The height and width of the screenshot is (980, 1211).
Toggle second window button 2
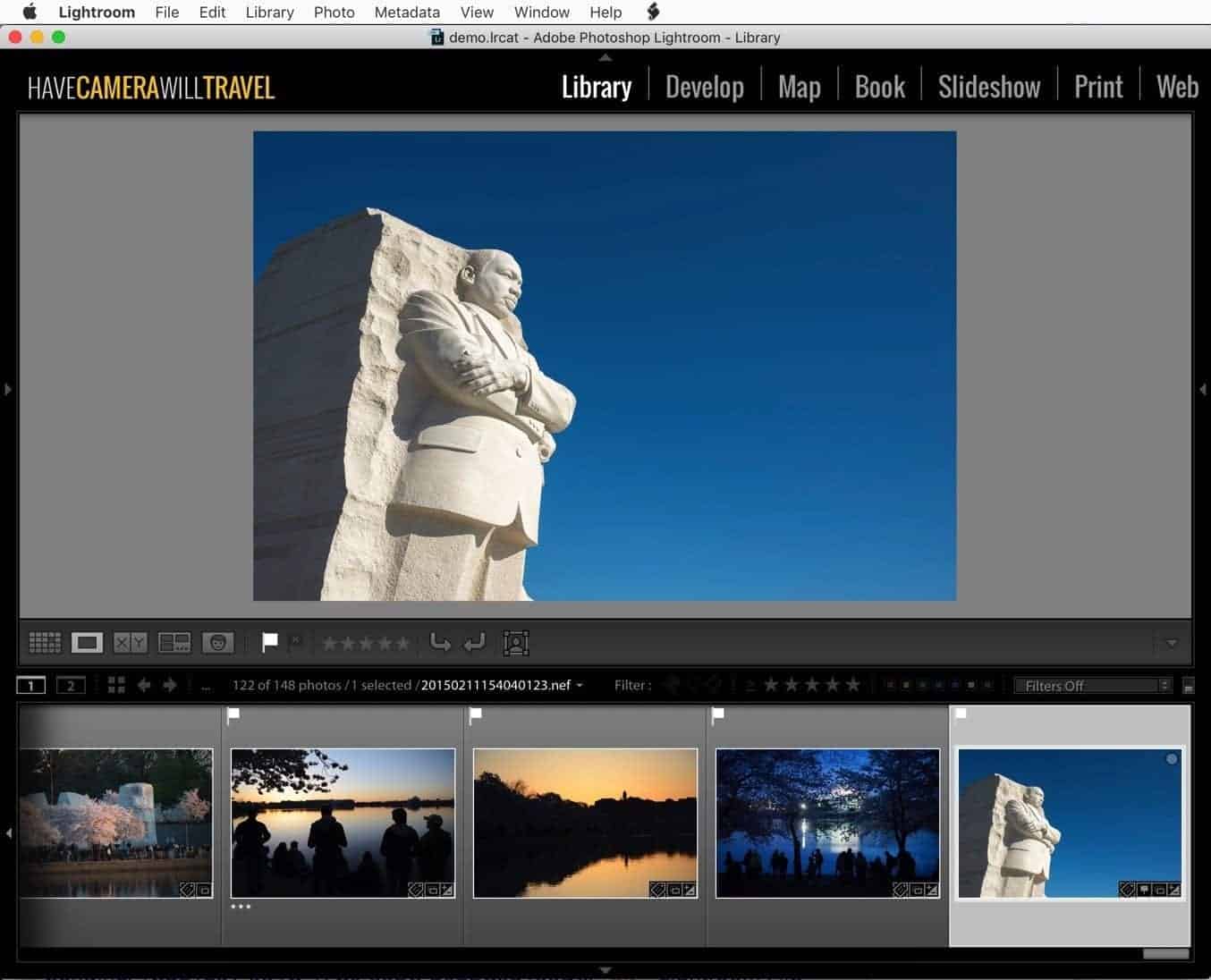[x=71, y=686]
